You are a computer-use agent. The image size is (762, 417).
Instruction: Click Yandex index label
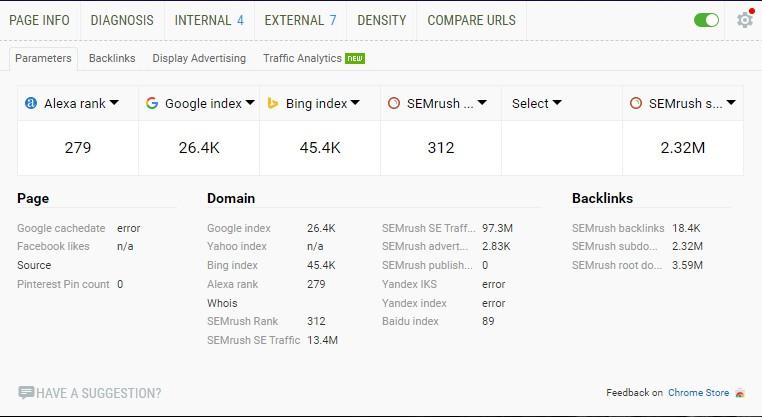coord(414,303)
